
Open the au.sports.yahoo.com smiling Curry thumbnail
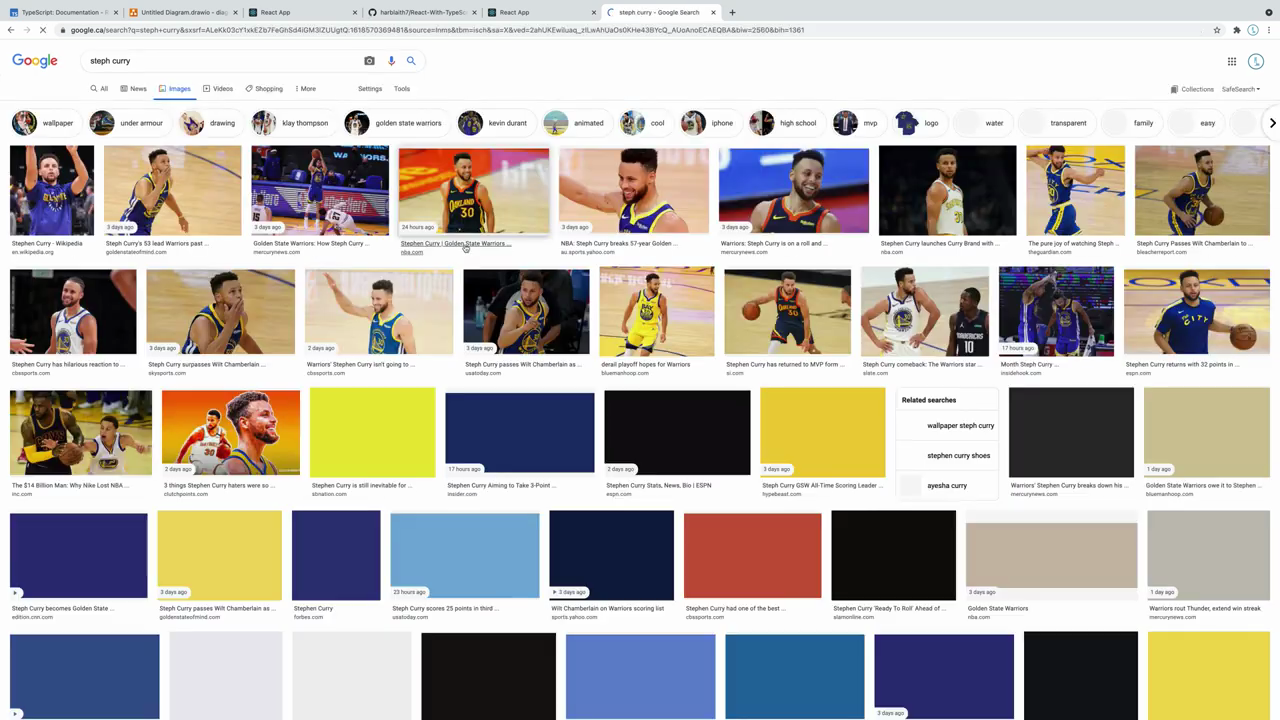coord(634,190)
